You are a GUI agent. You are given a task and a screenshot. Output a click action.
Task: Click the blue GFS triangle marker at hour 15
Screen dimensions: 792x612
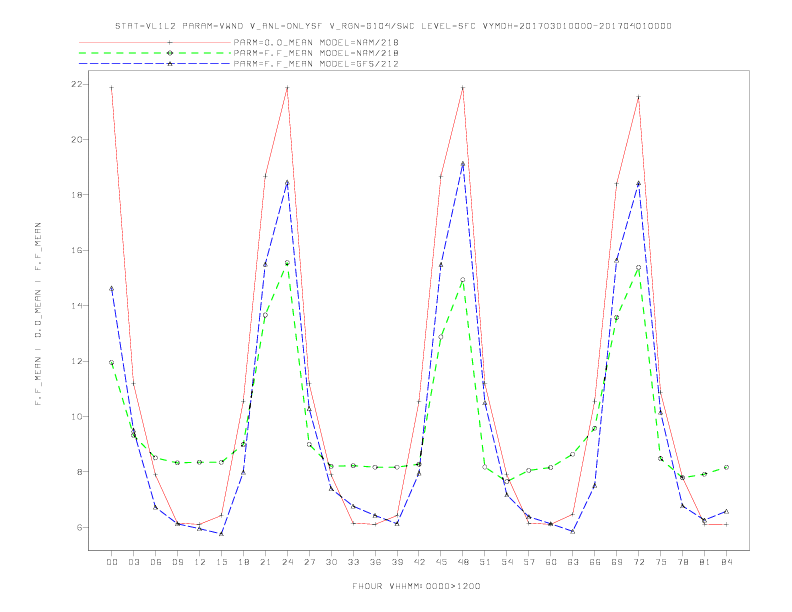(x=221, y=533)
